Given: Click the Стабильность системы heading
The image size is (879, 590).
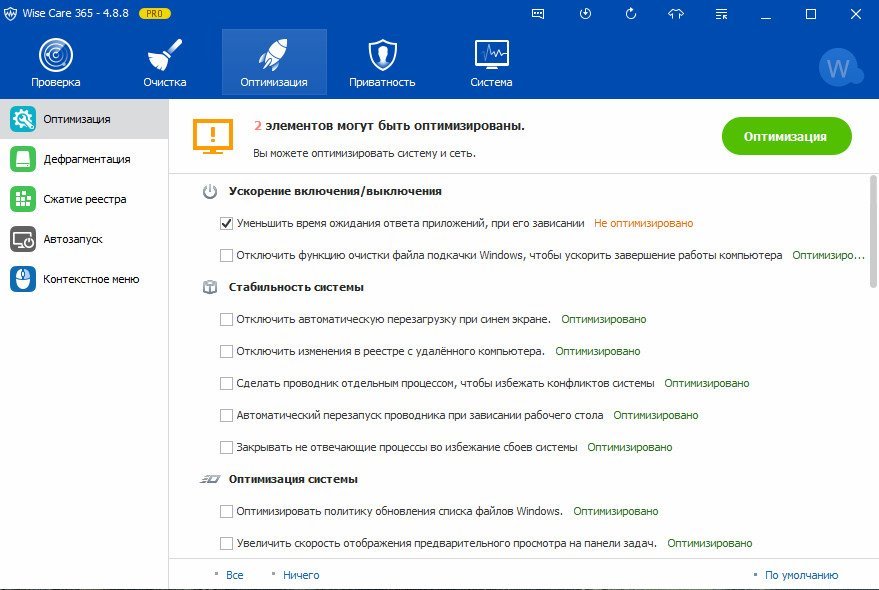Looking at the screenshot, I should tap(296, 287).
